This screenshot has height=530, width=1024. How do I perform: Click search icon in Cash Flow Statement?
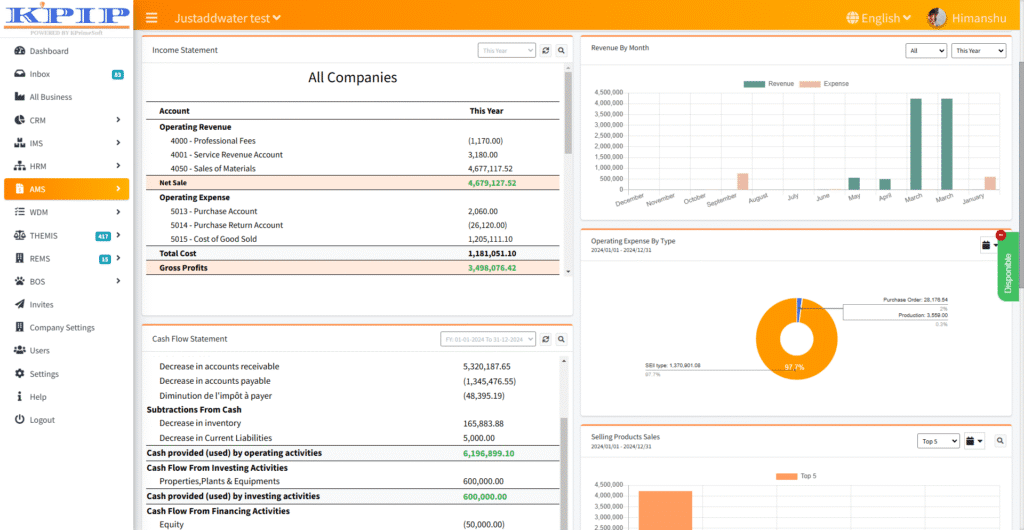[x=561, y=339]
